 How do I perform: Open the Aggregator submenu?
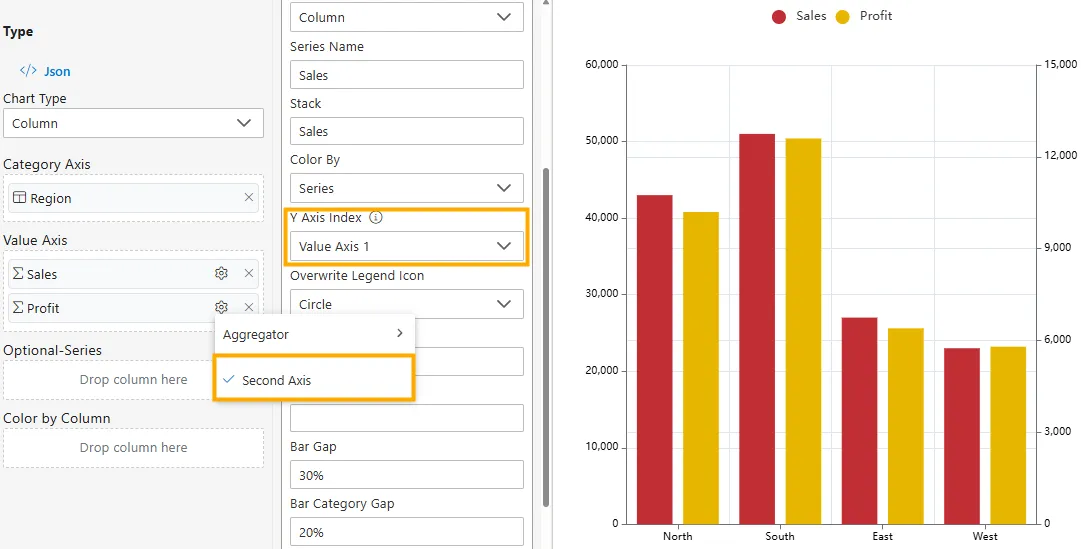(313, 334)
